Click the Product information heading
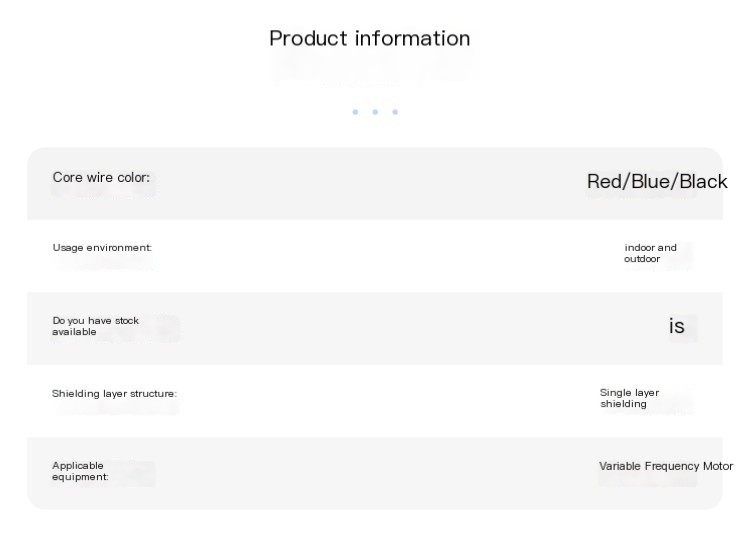The height and width of the screenshot is (537, 750). tap(370, 38)
